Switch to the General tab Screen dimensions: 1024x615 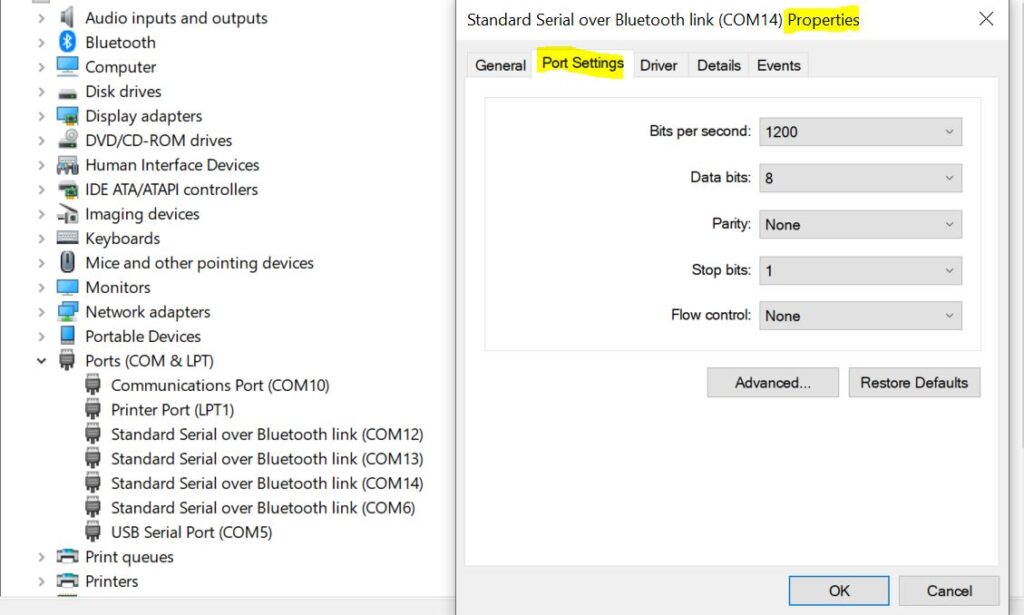pyautogui.click(x=500, y=65)
